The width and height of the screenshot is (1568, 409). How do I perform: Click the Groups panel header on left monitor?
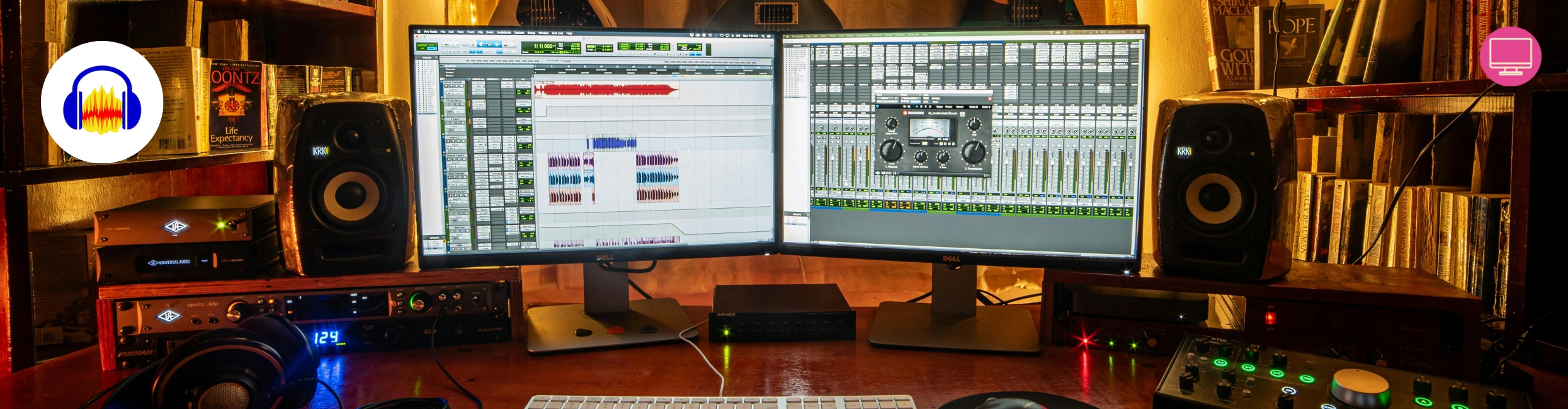coord(434,238)
